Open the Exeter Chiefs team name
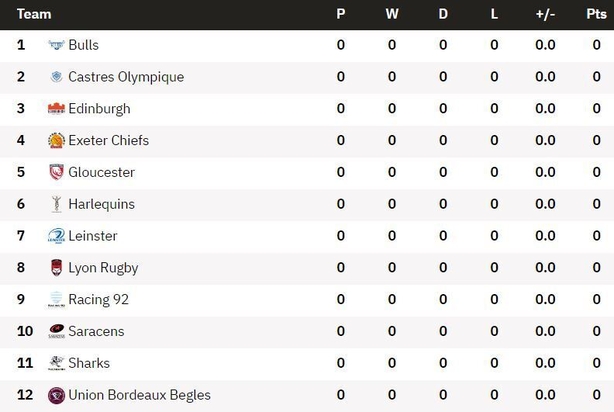Viewport: 614px width, 412px height. coord(109,140)
